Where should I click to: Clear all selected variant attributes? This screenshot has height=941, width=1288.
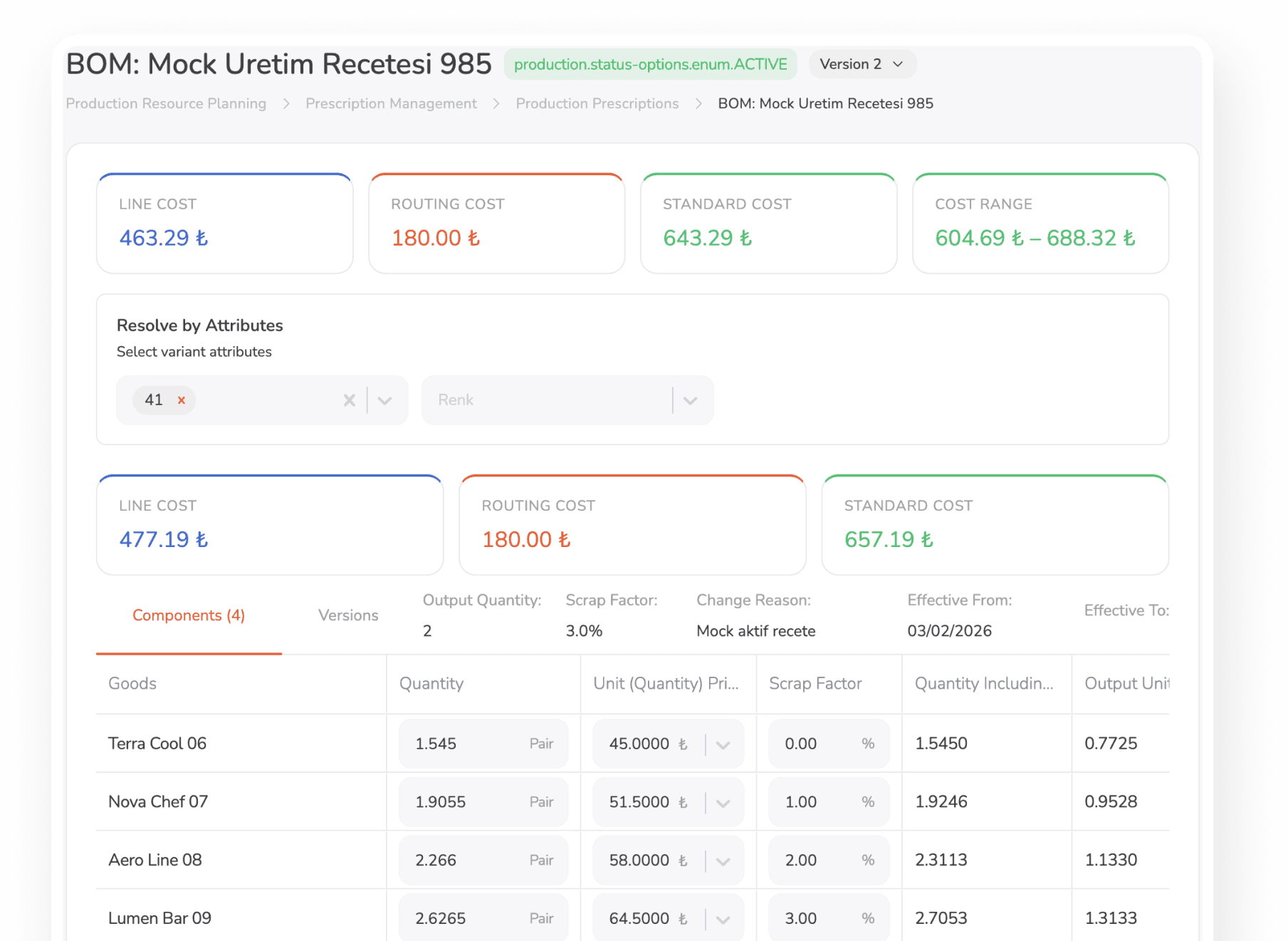pyautogui.click(x=349, y=400)
